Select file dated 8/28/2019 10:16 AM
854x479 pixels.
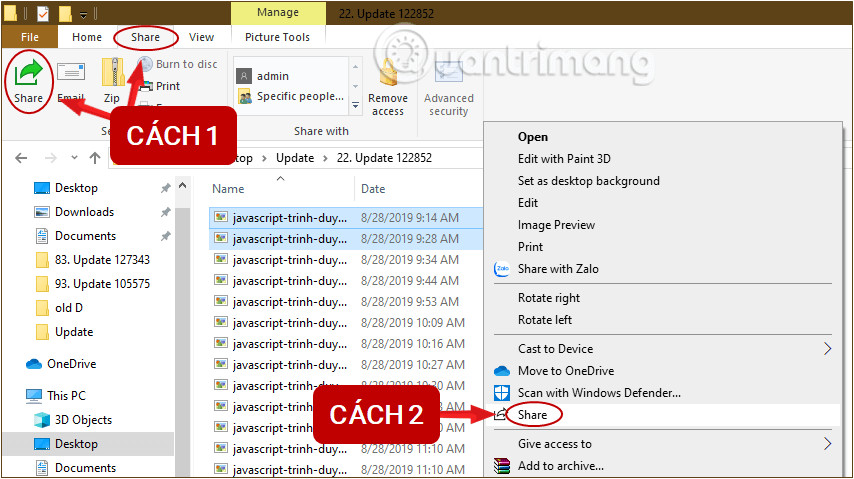[x=346, y=344]
